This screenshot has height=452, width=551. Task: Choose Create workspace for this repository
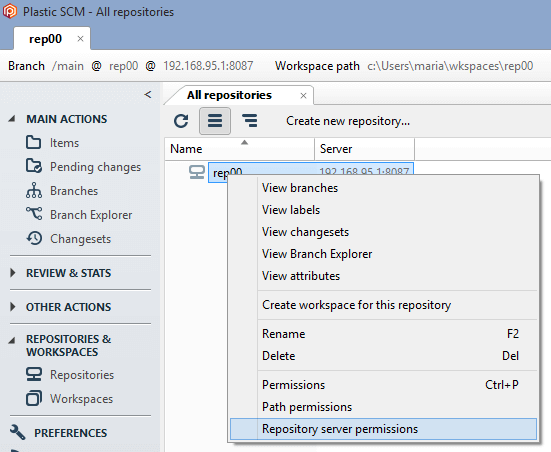[x=383, y=305]
